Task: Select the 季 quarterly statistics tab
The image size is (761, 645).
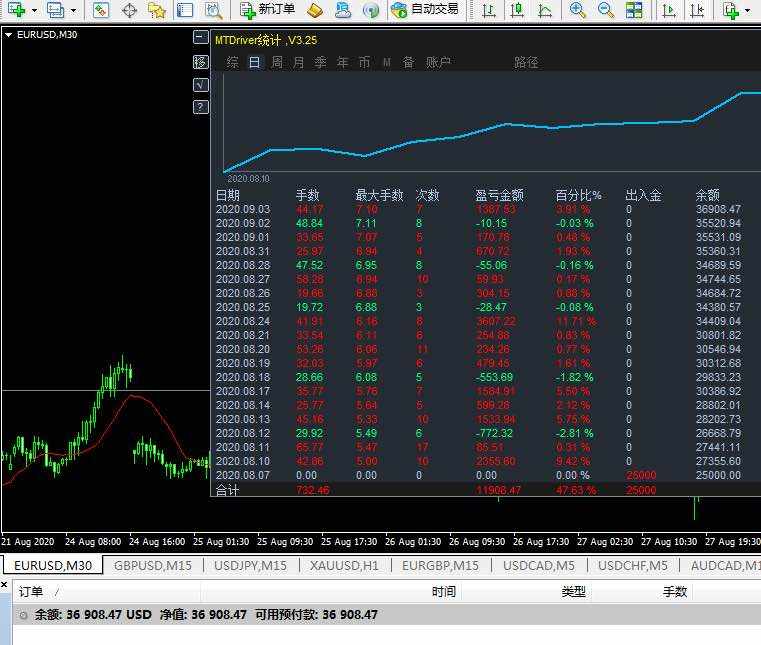Action: pos(320,62)
